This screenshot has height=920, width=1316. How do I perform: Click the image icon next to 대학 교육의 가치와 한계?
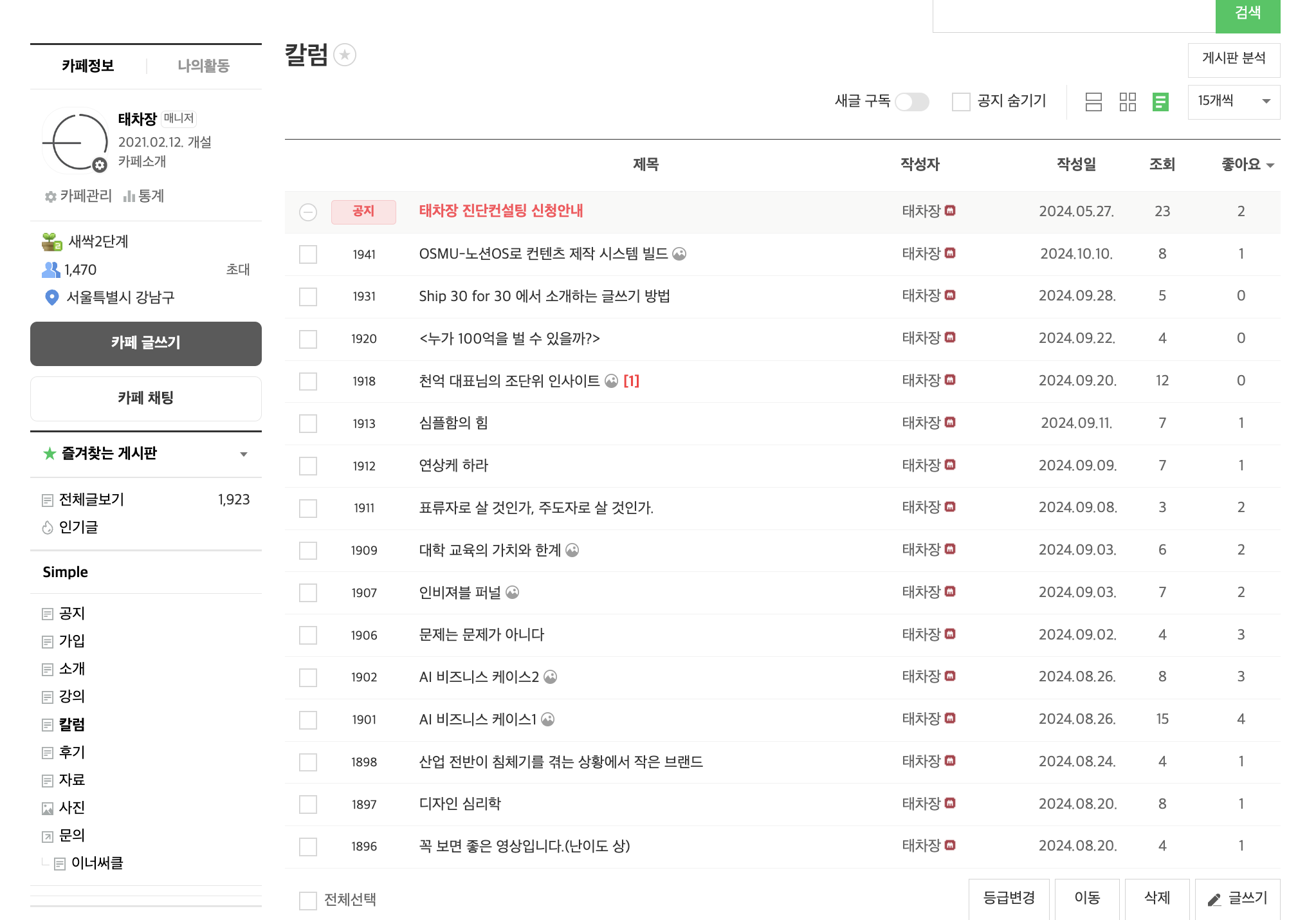coord(572,550)
